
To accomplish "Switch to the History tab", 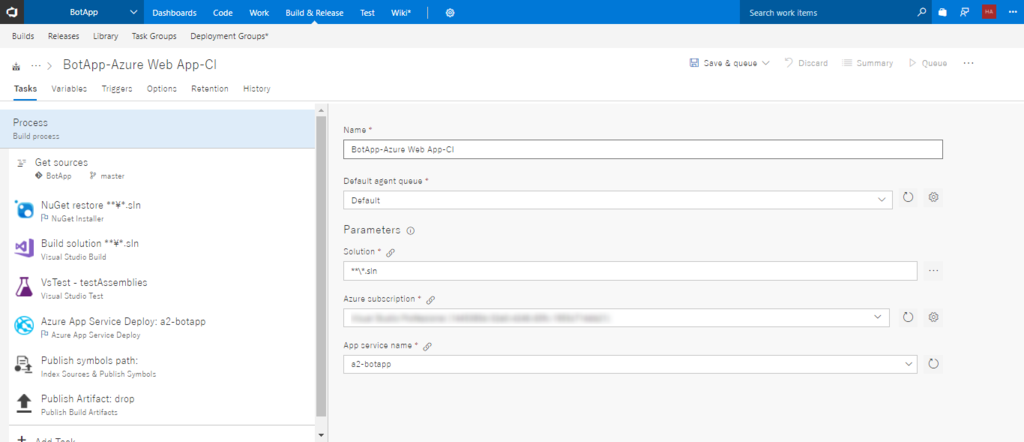I will [x=257, y=89].
